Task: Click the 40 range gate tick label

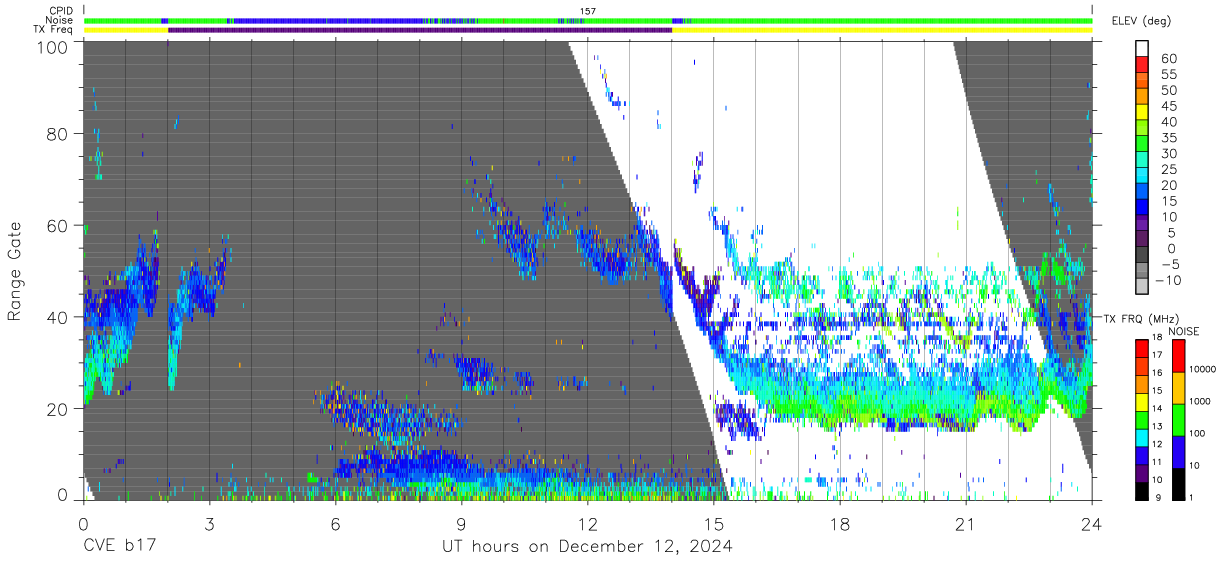Action: tap(58, 317)
